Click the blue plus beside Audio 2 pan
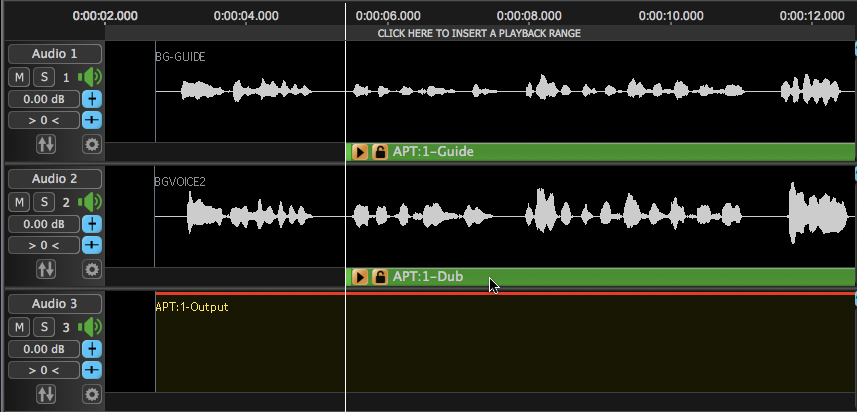The height and width of the screenshot is (412, 857). (x=92, y=245)
